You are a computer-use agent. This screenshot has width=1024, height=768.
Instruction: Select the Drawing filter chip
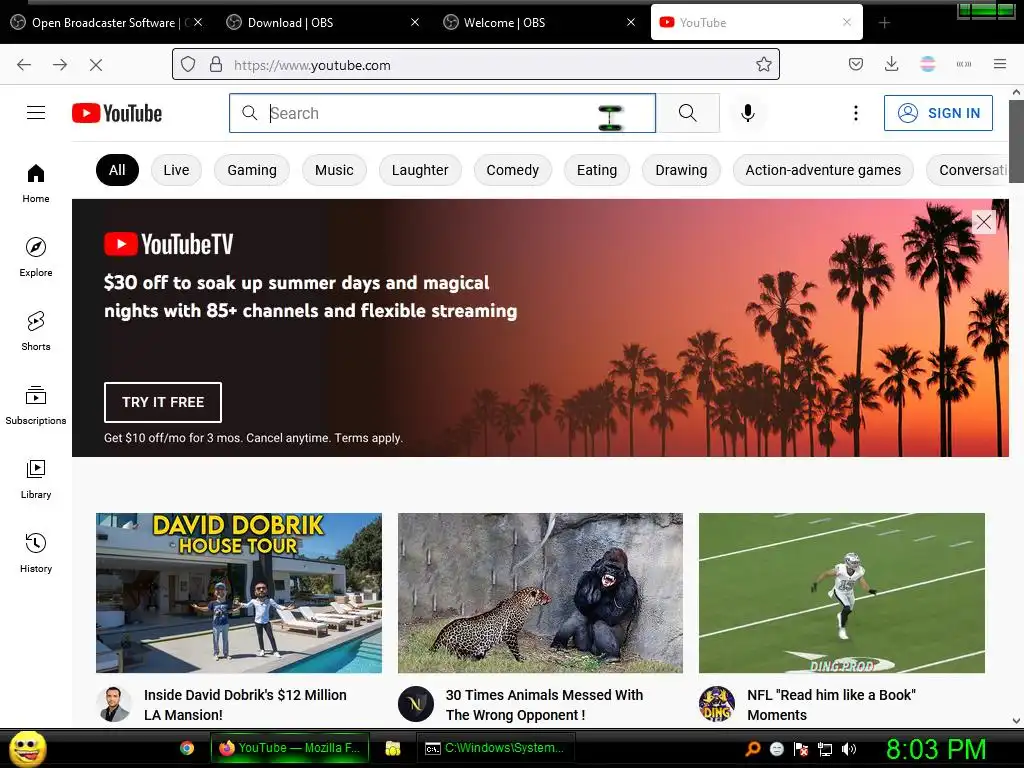click(x=681, y=170)
